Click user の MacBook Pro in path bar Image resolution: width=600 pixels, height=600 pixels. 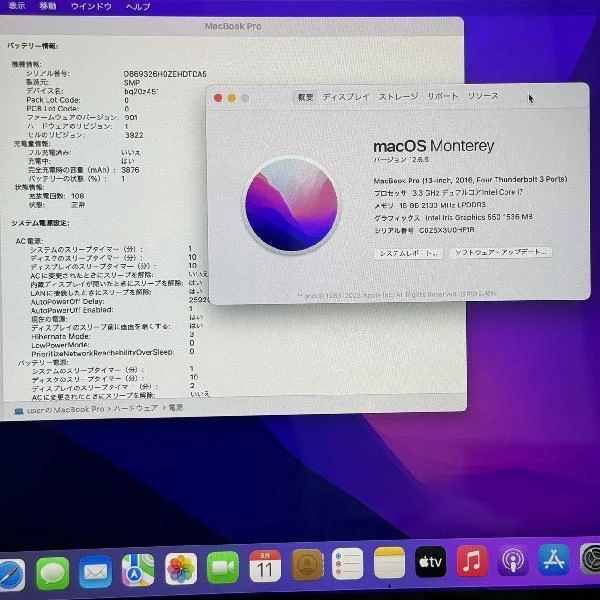65,410
